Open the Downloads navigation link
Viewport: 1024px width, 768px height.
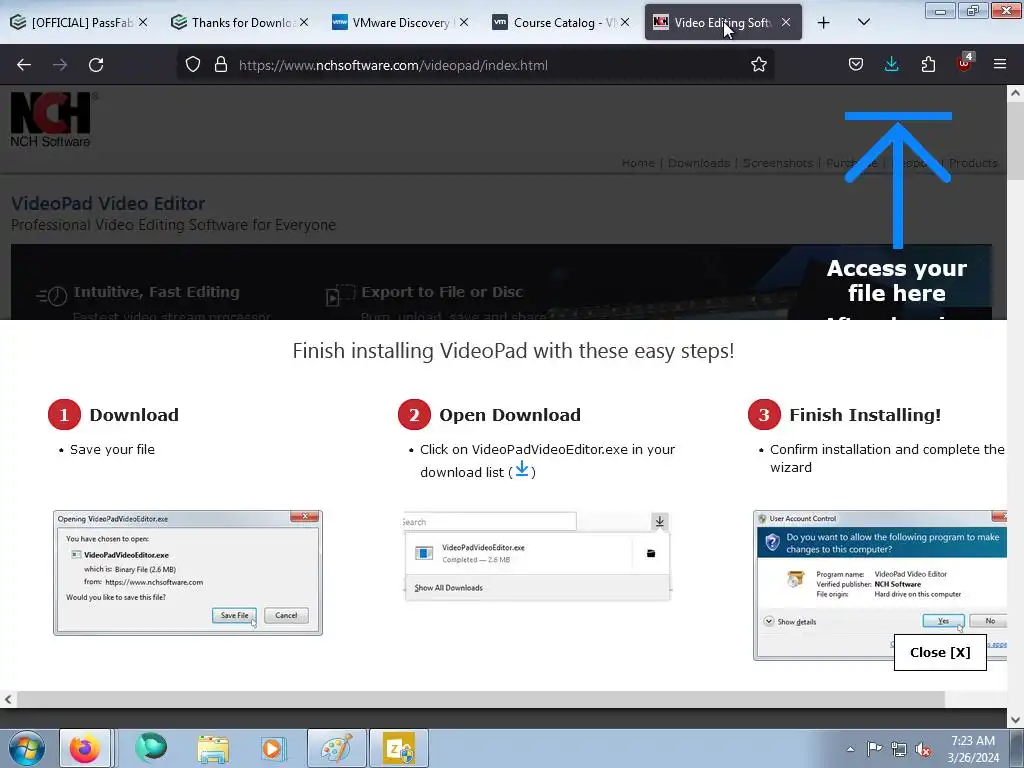point(699,163)
